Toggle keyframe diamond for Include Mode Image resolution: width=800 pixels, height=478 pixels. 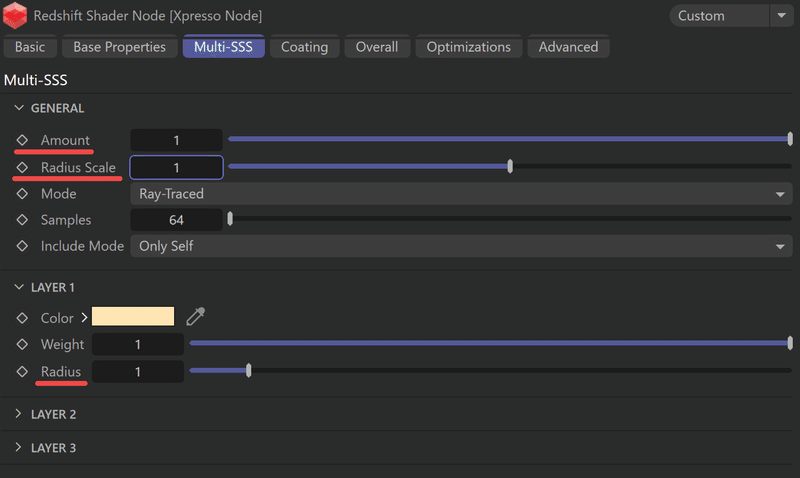22,246
